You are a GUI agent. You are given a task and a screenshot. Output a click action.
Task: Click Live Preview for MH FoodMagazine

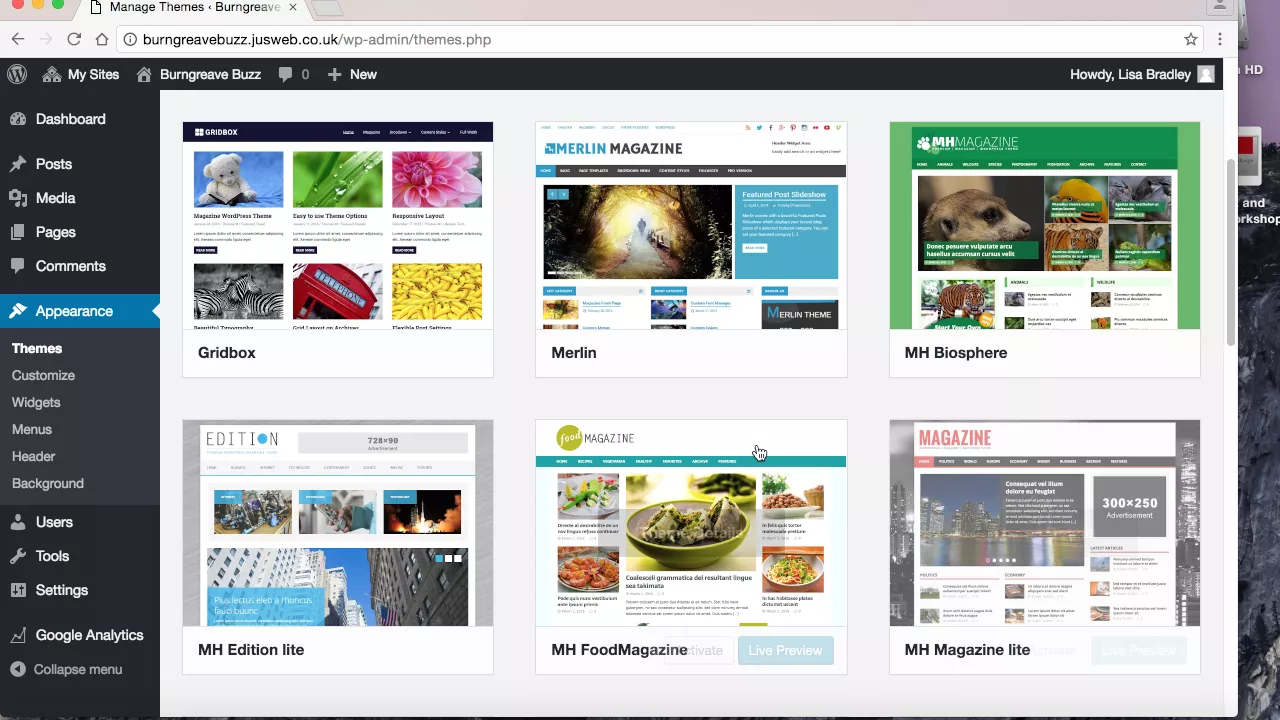(x=785, y=650)
